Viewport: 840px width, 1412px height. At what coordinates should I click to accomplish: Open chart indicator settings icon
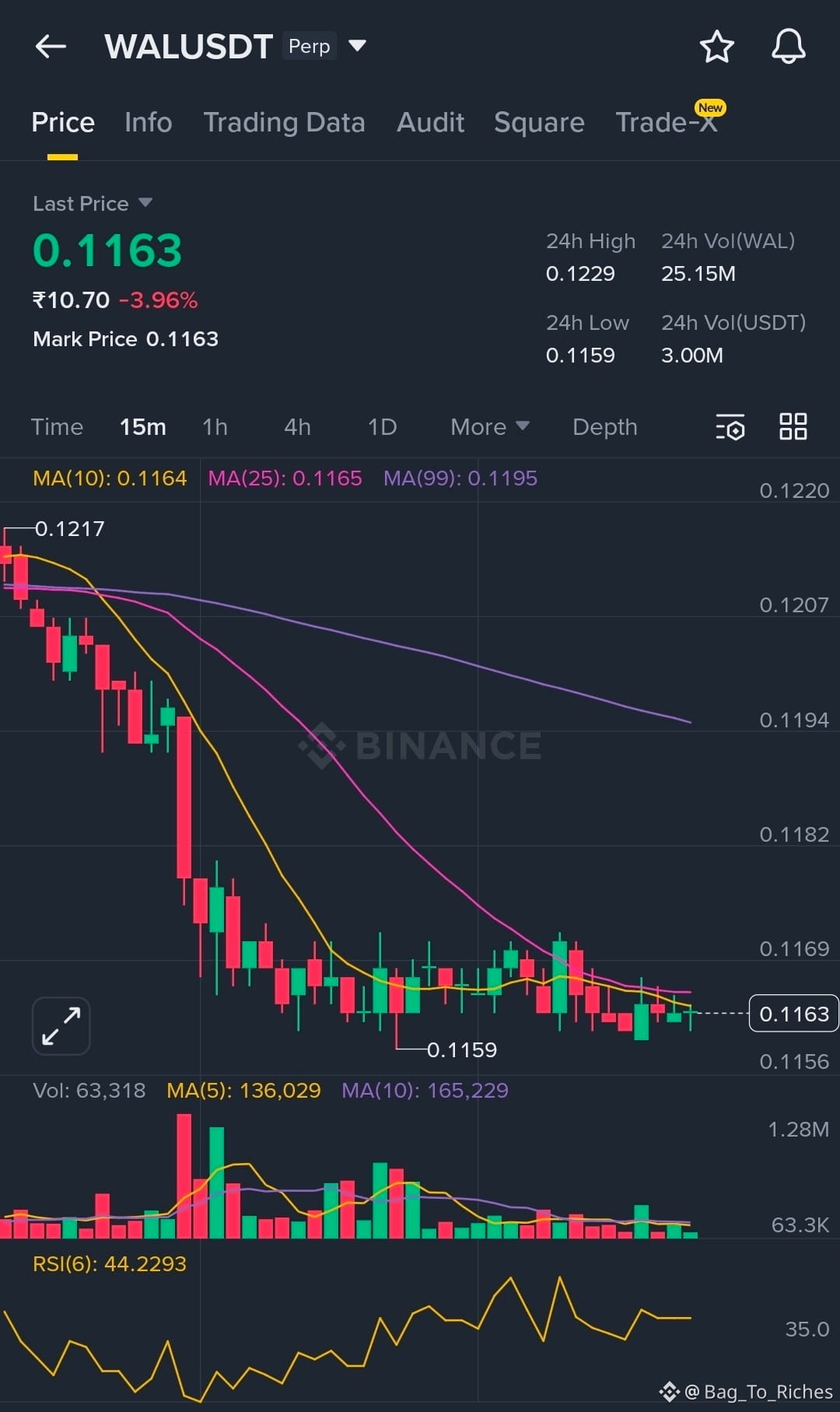pos(730,427)
